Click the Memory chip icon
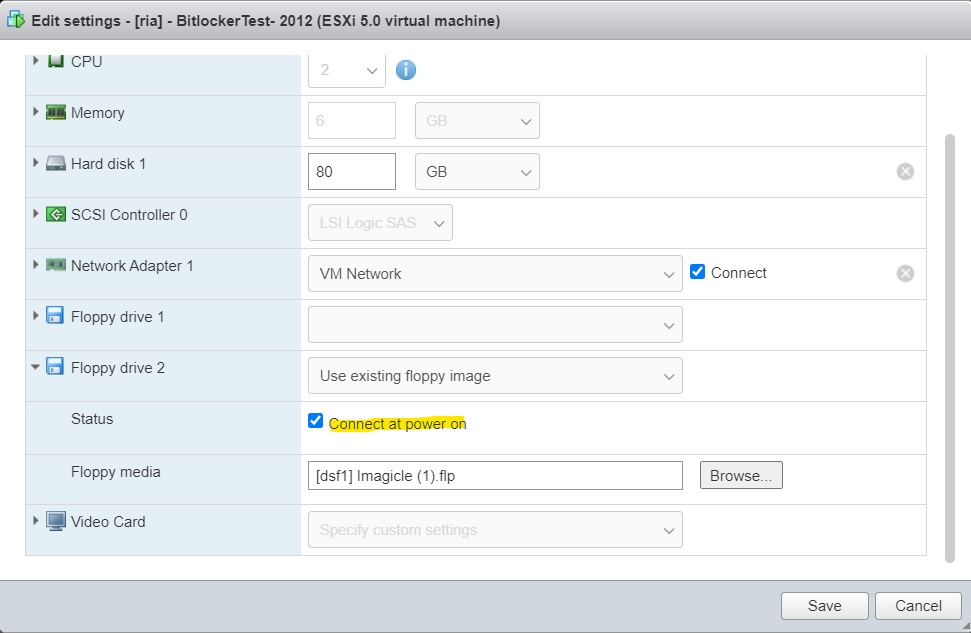Viewport: 971px width, 633px height. coord(56,113)
